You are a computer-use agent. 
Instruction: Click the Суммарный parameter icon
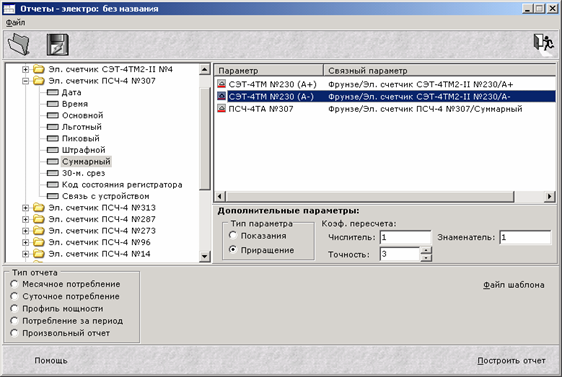pyautogui.click(x=53, y=162)
